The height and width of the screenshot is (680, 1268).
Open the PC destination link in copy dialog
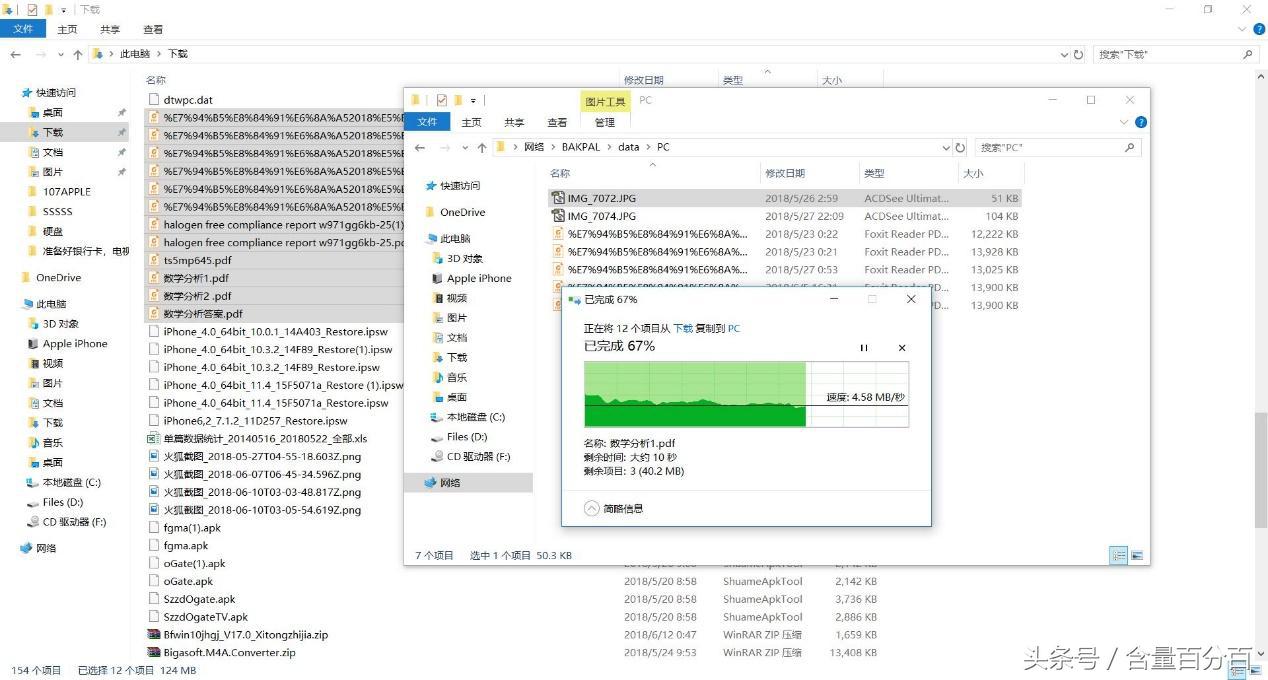click(734, 328)
